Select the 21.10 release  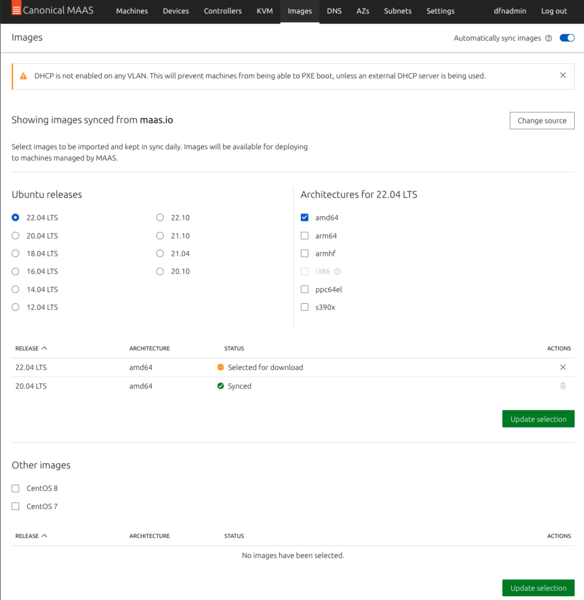(x=160, y=236)
